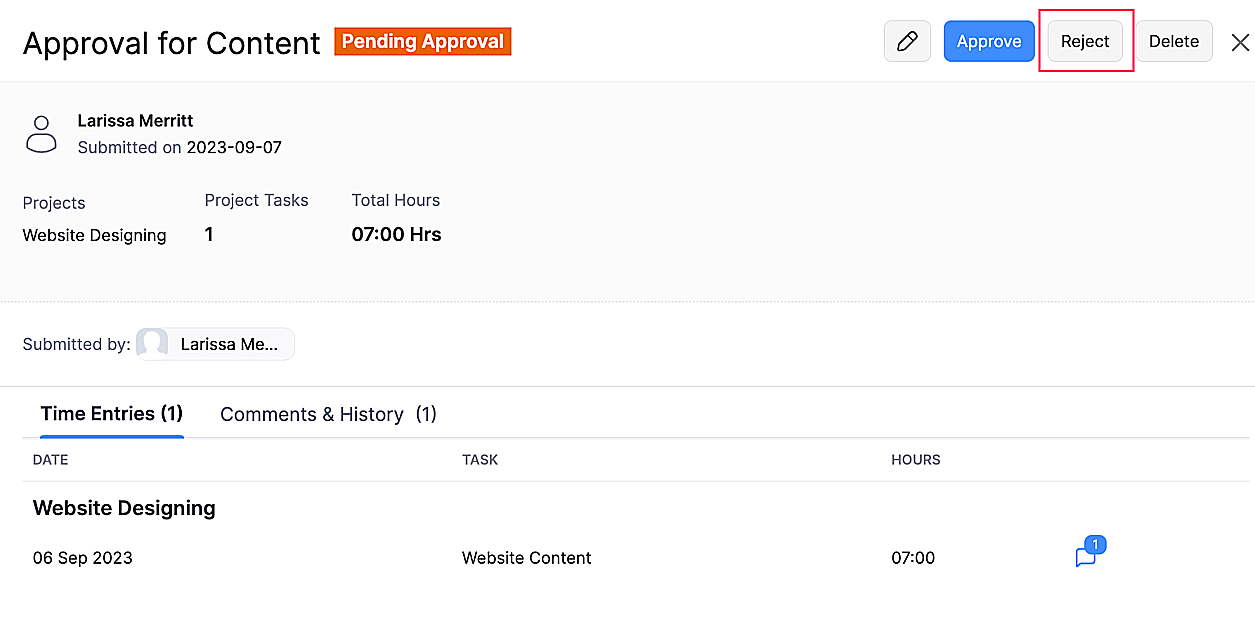Click the DATE column header
1255x625 pixels.
pyautogui.click(x=51, y=460)
